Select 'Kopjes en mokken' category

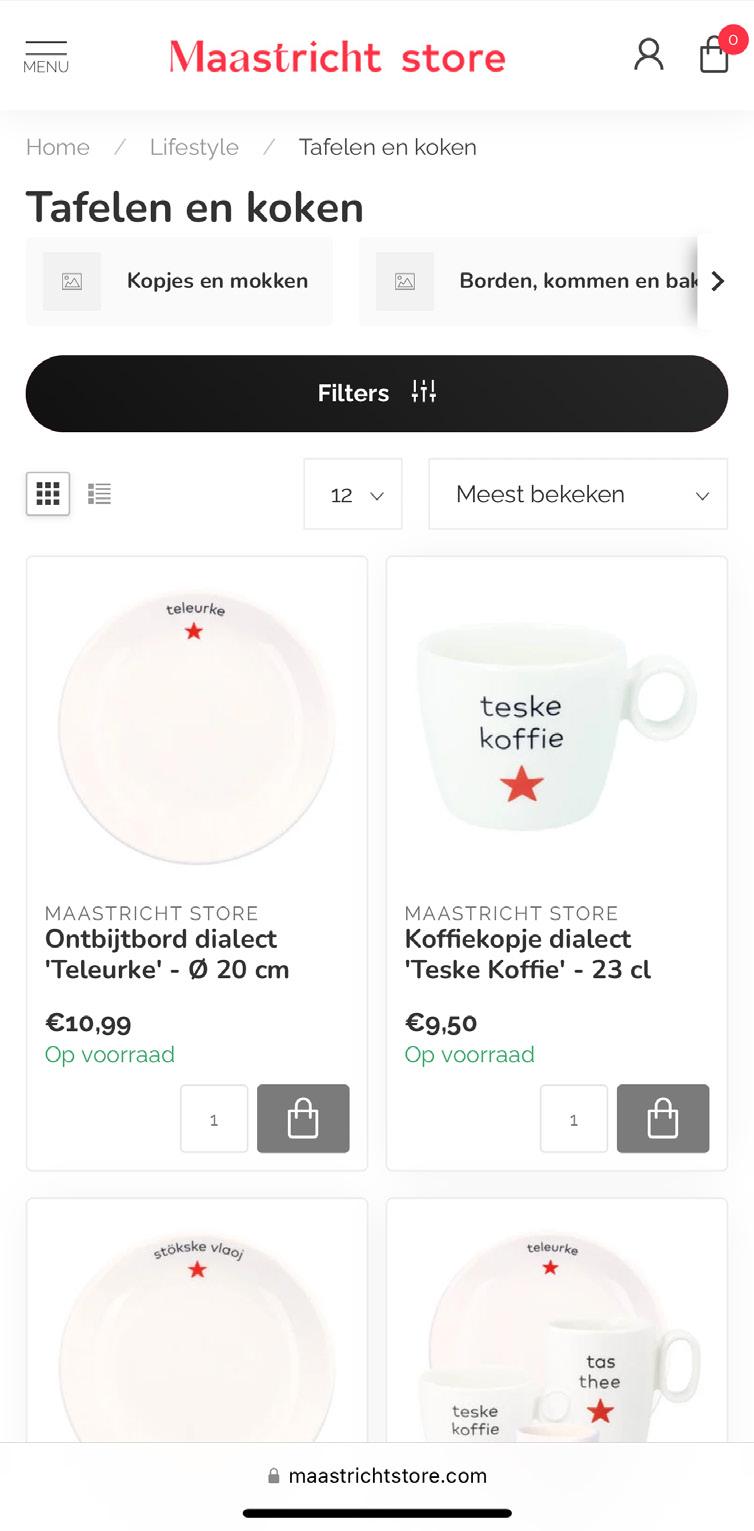click(180, 281)
